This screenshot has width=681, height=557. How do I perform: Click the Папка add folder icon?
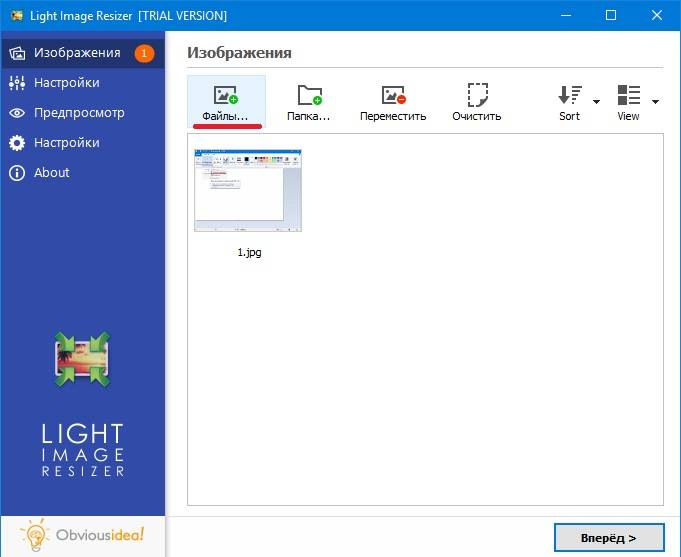tap(309, 96)
